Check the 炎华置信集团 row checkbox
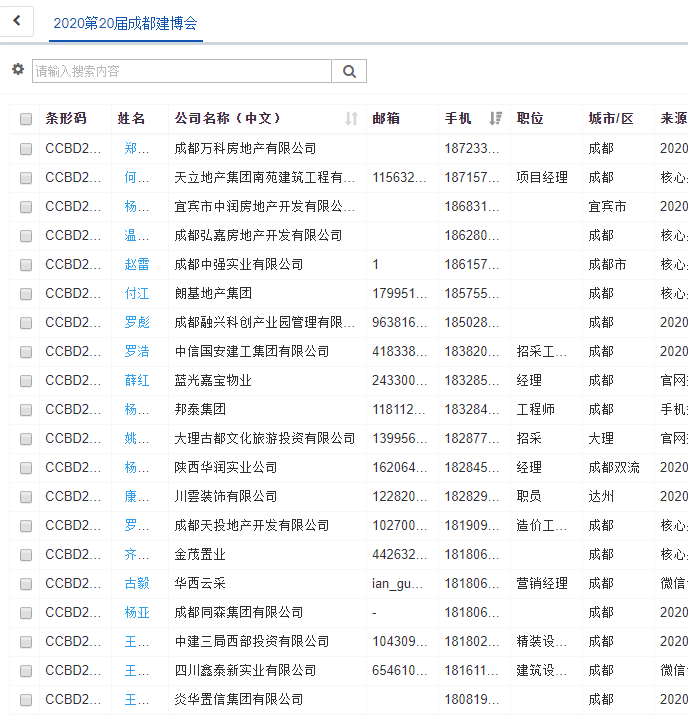 coord(26,700)
